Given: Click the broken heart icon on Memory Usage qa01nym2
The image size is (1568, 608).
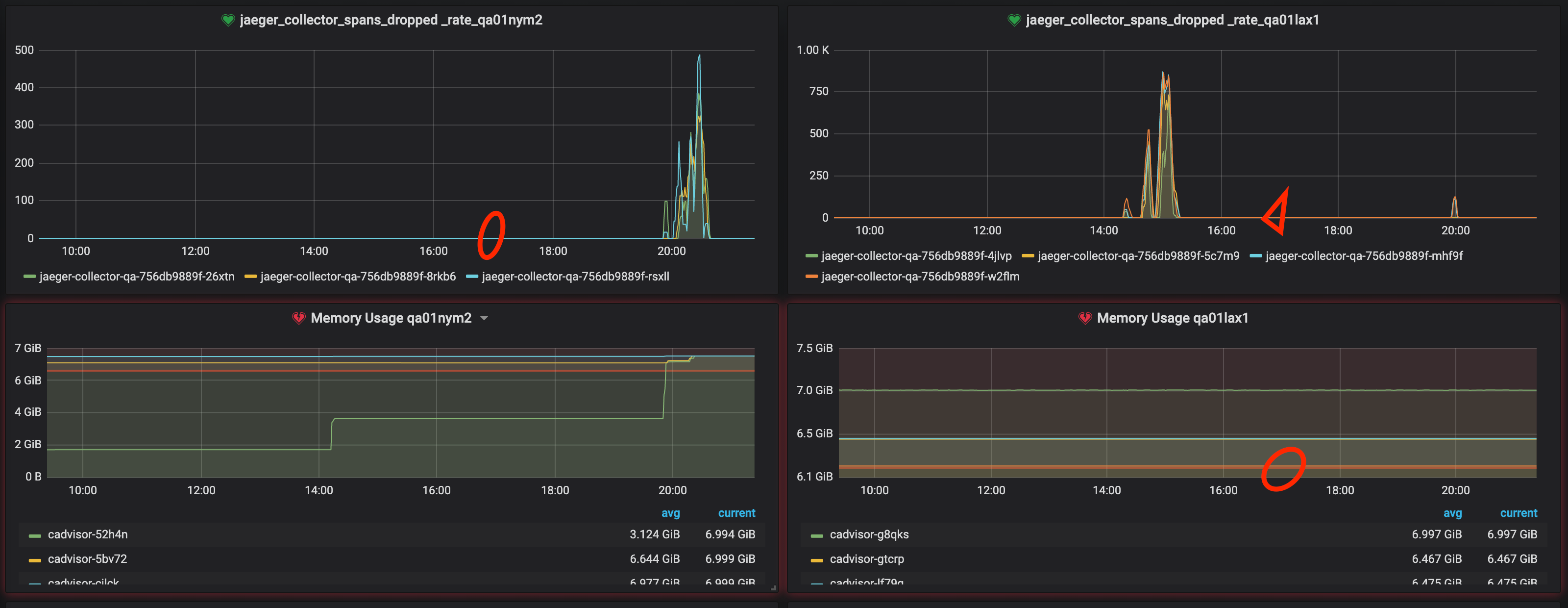Looking at the screenshot, I should click(298, 317).
